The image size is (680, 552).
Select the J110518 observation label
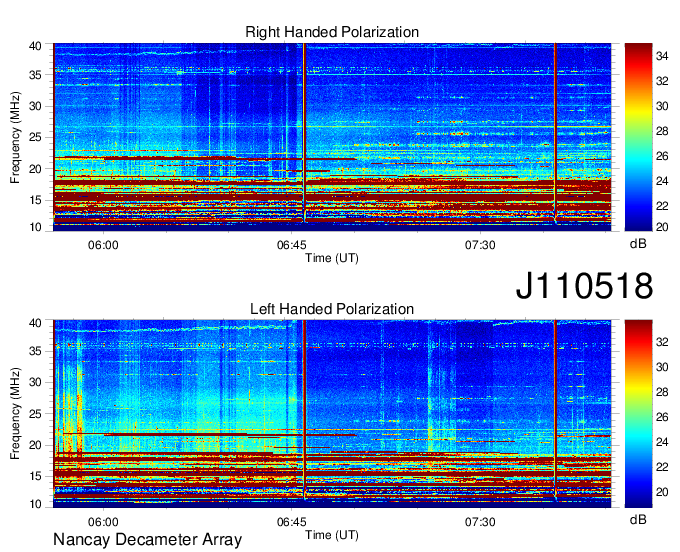[584, 286]
